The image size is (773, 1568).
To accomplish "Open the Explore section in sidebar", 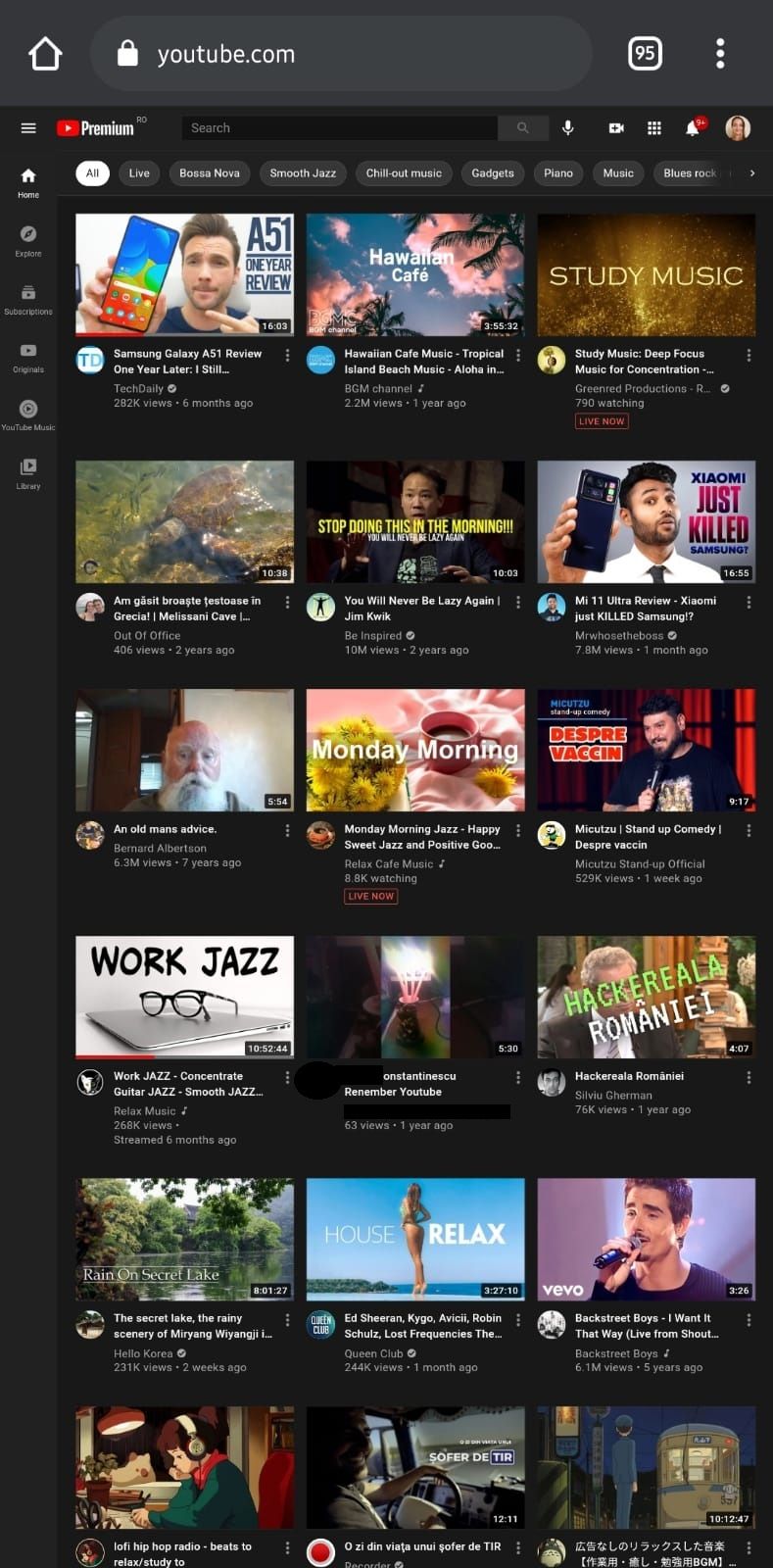I will [x=28, y=240].
